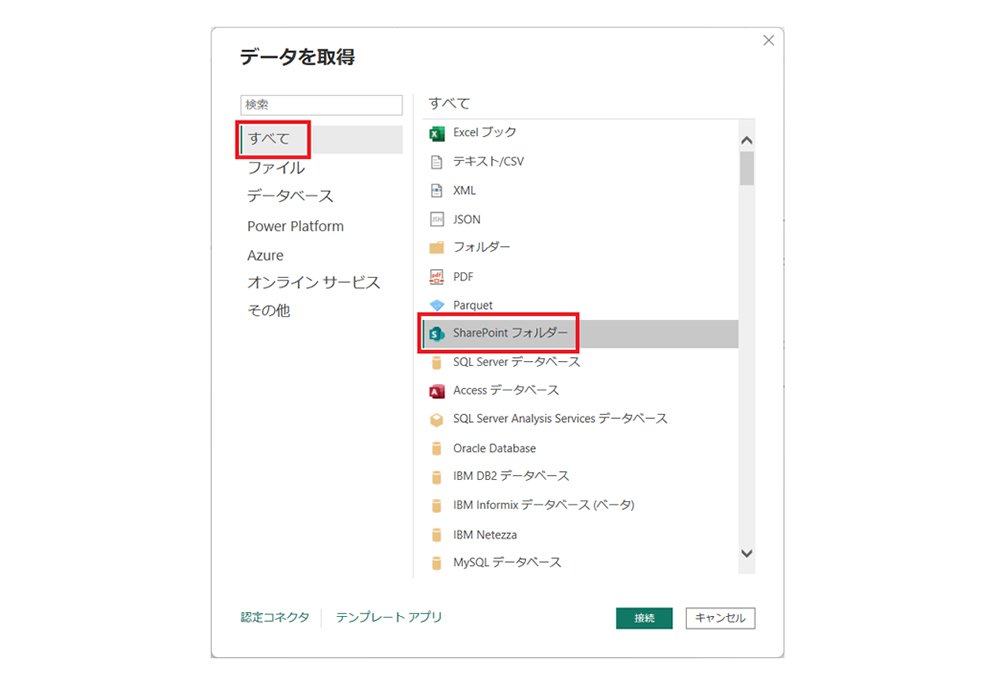Click the IBM DB2 データベース icon
Image resolution: width=1000 pixels, height=685 pixels.
tap(437, 476)
